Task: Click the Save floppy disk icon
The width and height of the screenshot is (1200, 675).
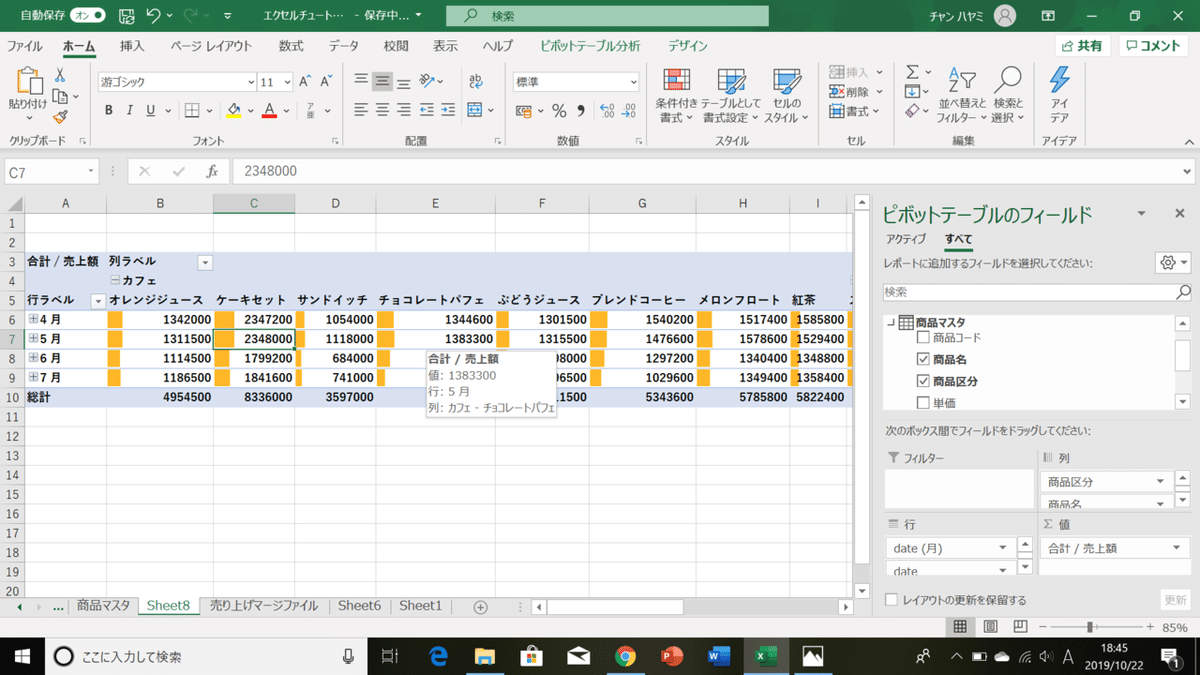Action: point(127,16)
